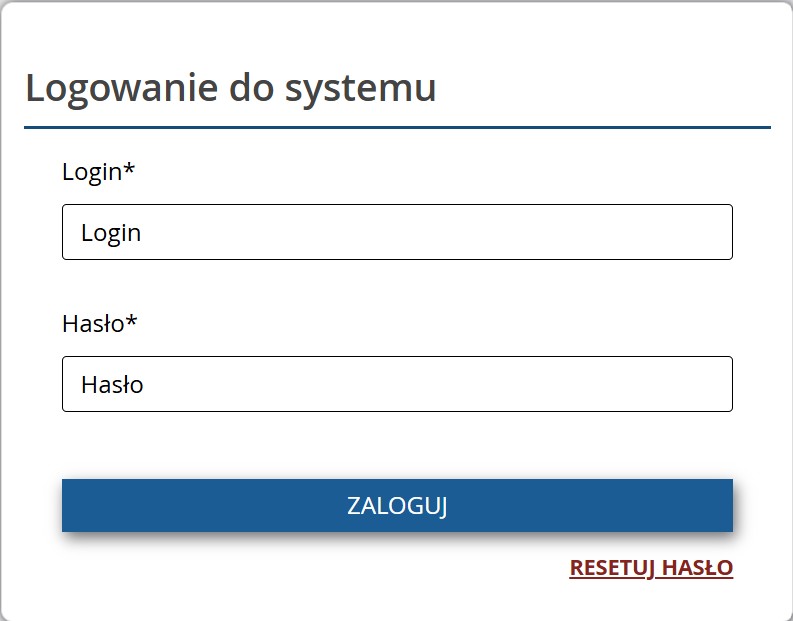Activate the first text box under Login*
Viewport: 793px width, 621px height.
coord(397,232)
